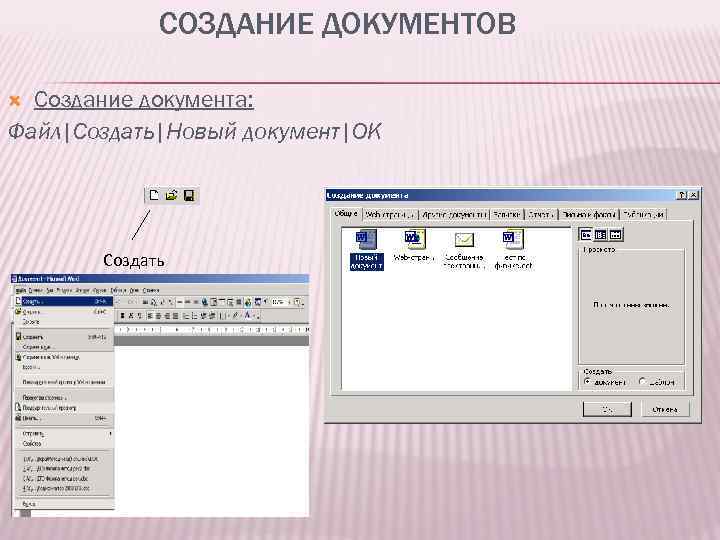The width and height of the screenshot is (720, 540).
Task: Click the horizontal ruler in Word window
Action: (x=212, y=329)
